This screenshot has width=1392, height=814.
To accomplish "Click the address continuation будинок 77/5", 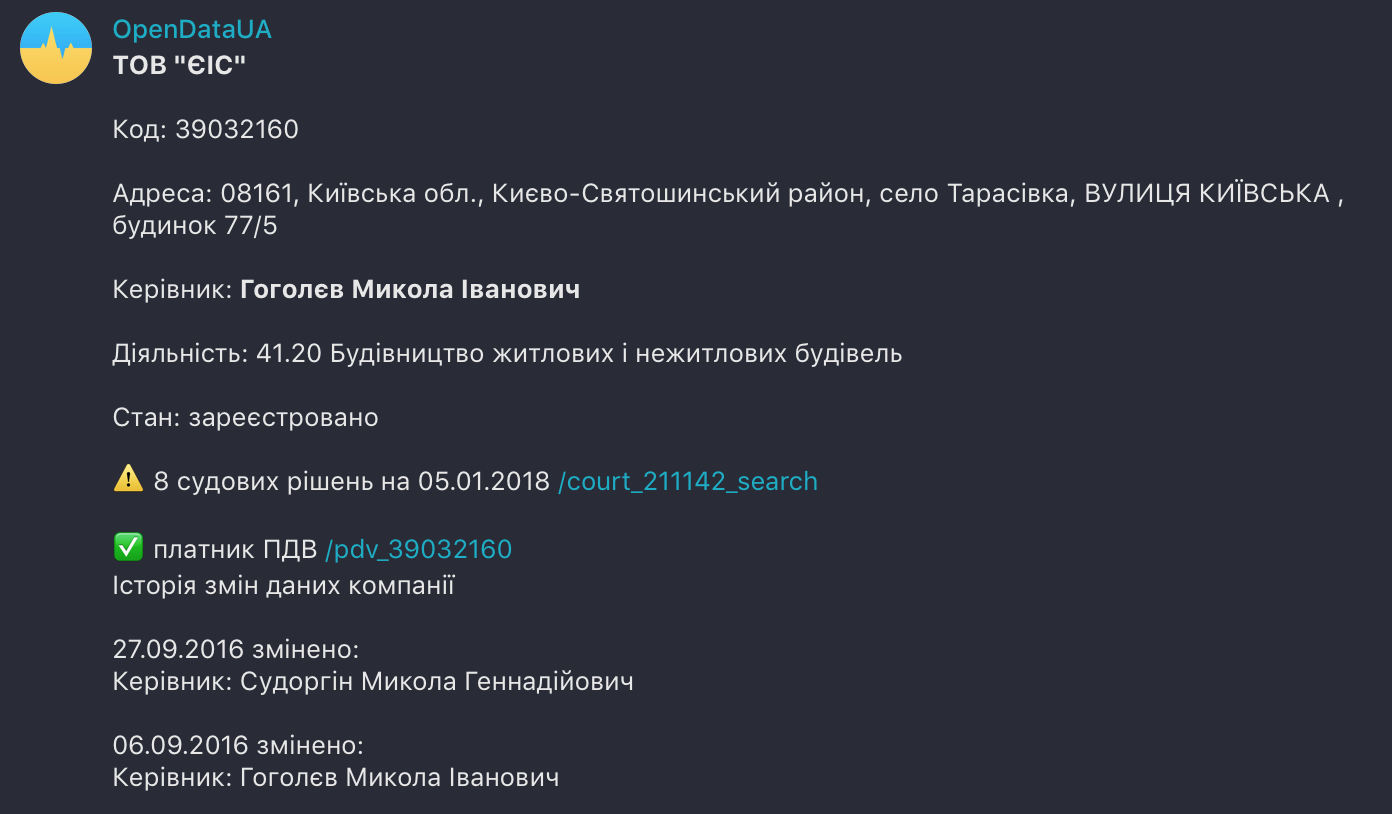I will coord(195,226).
